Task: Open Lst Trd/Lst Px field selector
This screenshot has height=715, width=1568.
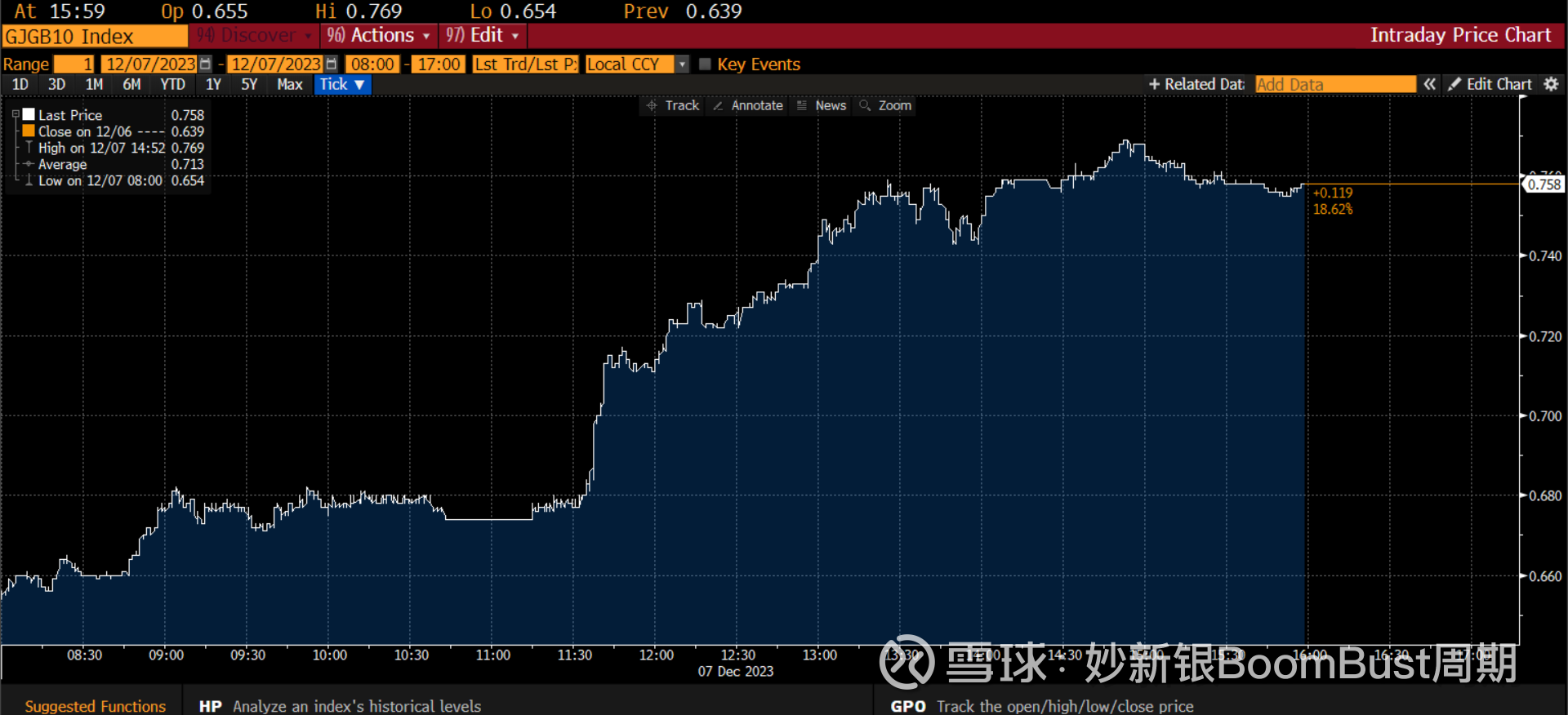Action: (x=526, y=64)
